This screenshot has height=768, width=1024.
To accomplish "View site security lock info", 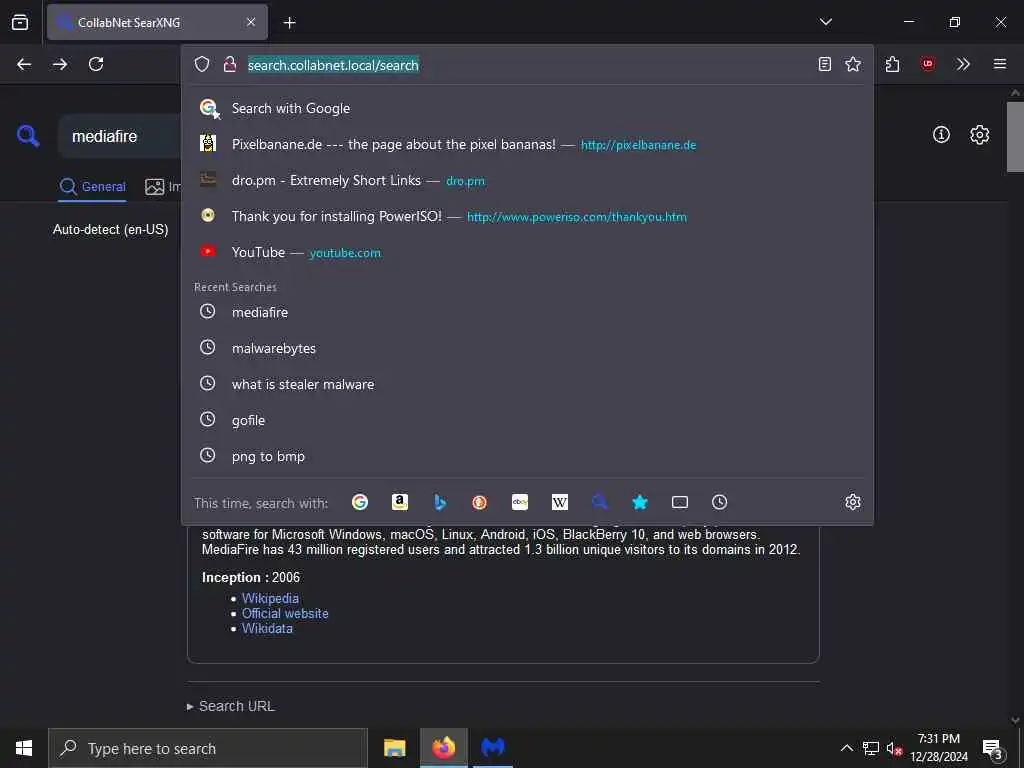I will pos(229,64).
